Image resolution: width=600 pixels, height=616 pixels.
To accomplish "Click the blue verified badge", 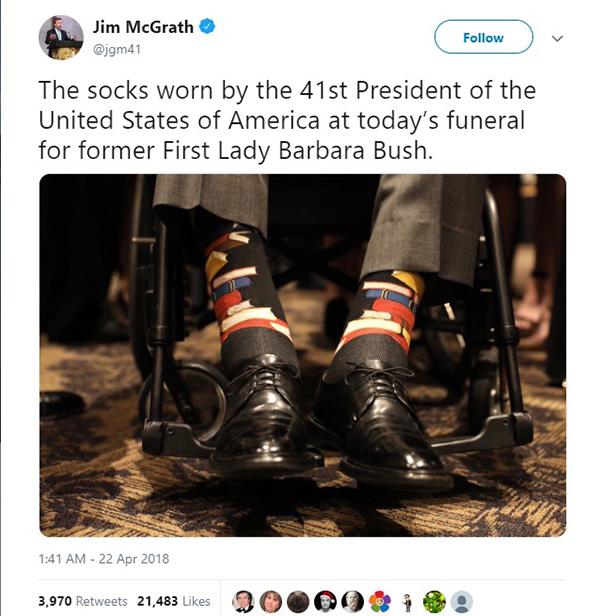I will pos(206,28).
